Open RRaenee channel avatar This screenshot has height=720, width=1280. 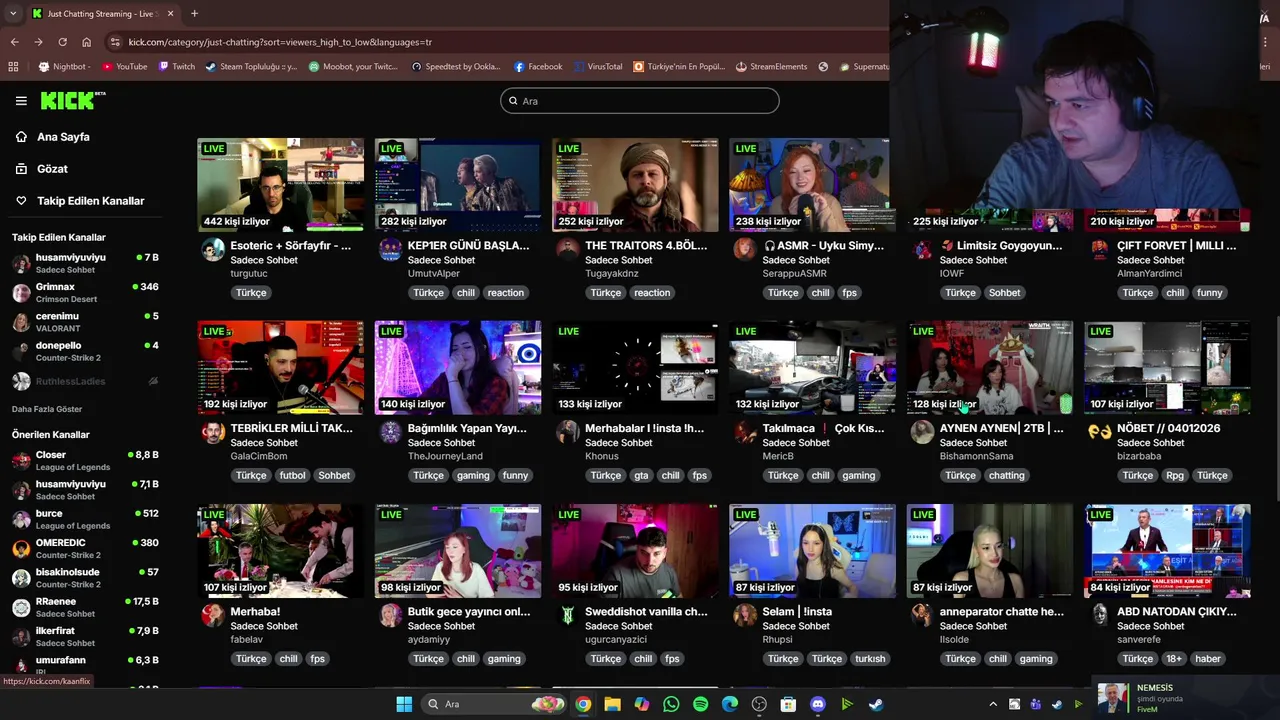coord(21,607)
